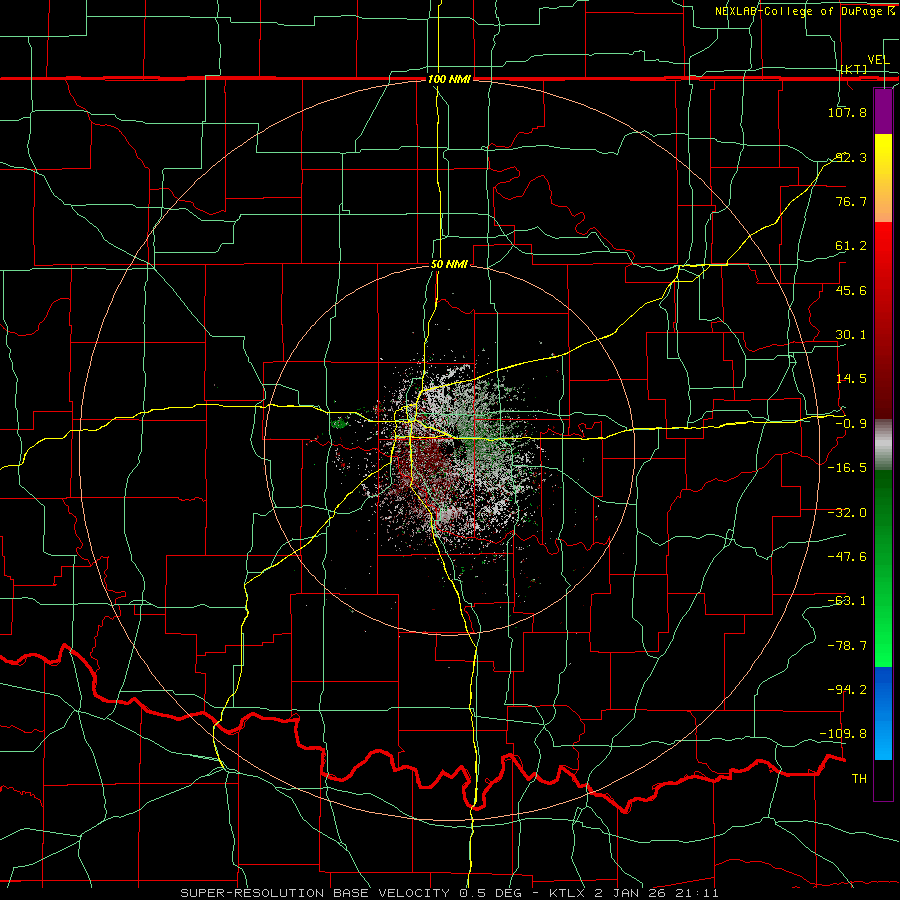Image resolution: width=900 pixels, height=900 pixels.
Task: Click the -94.2 velocity scale value
Action: (x=847, y=690)
